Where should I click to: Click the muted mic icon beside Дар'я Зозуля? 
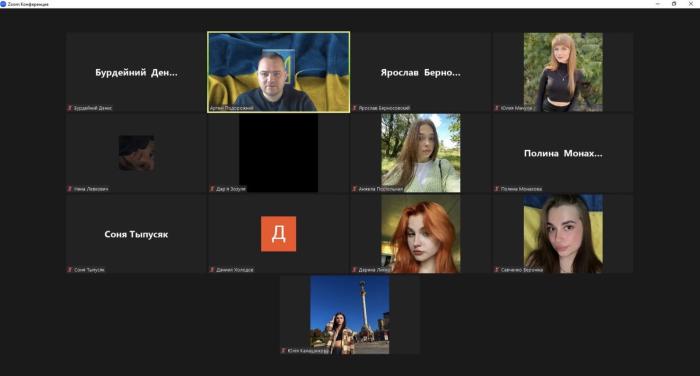212,189
